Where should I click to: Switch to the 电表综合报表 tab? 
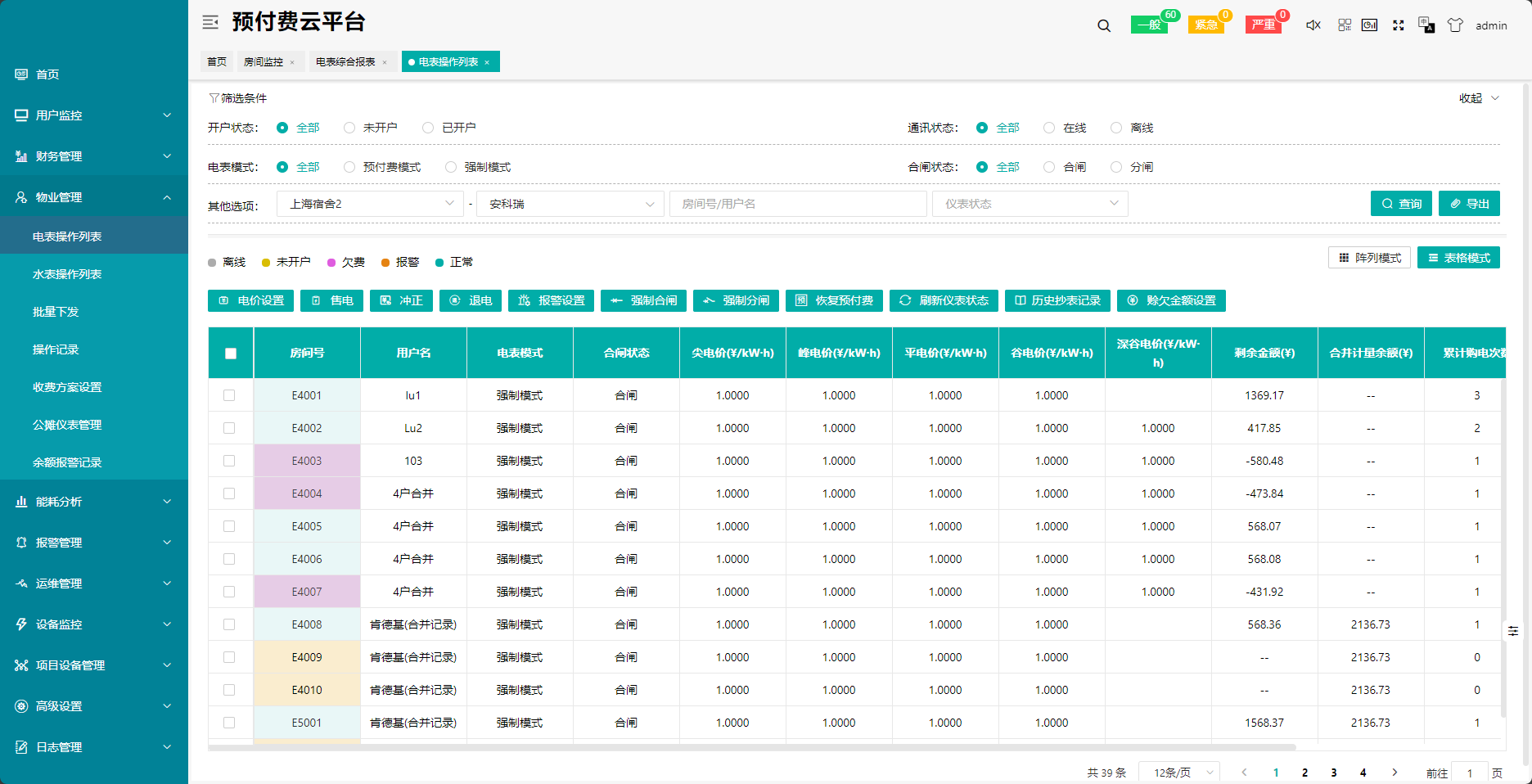pyautogui.click(x=345, y=62)
